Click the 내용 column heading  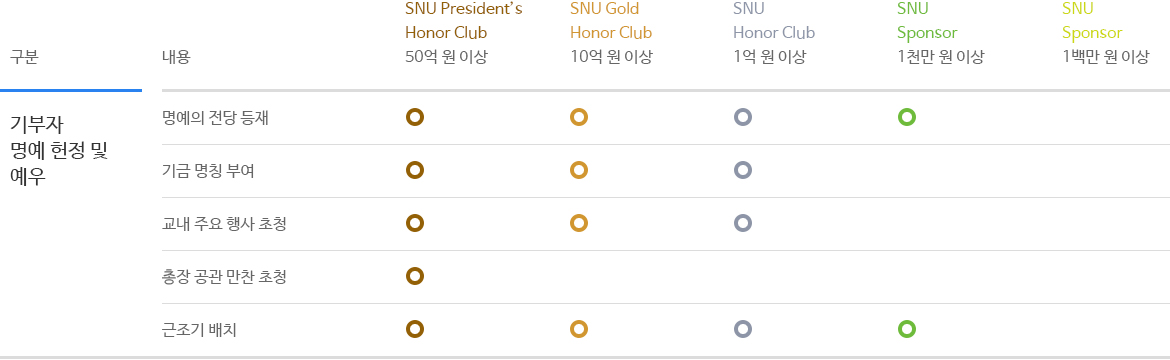pyautogui.click(x=176, y=57)
